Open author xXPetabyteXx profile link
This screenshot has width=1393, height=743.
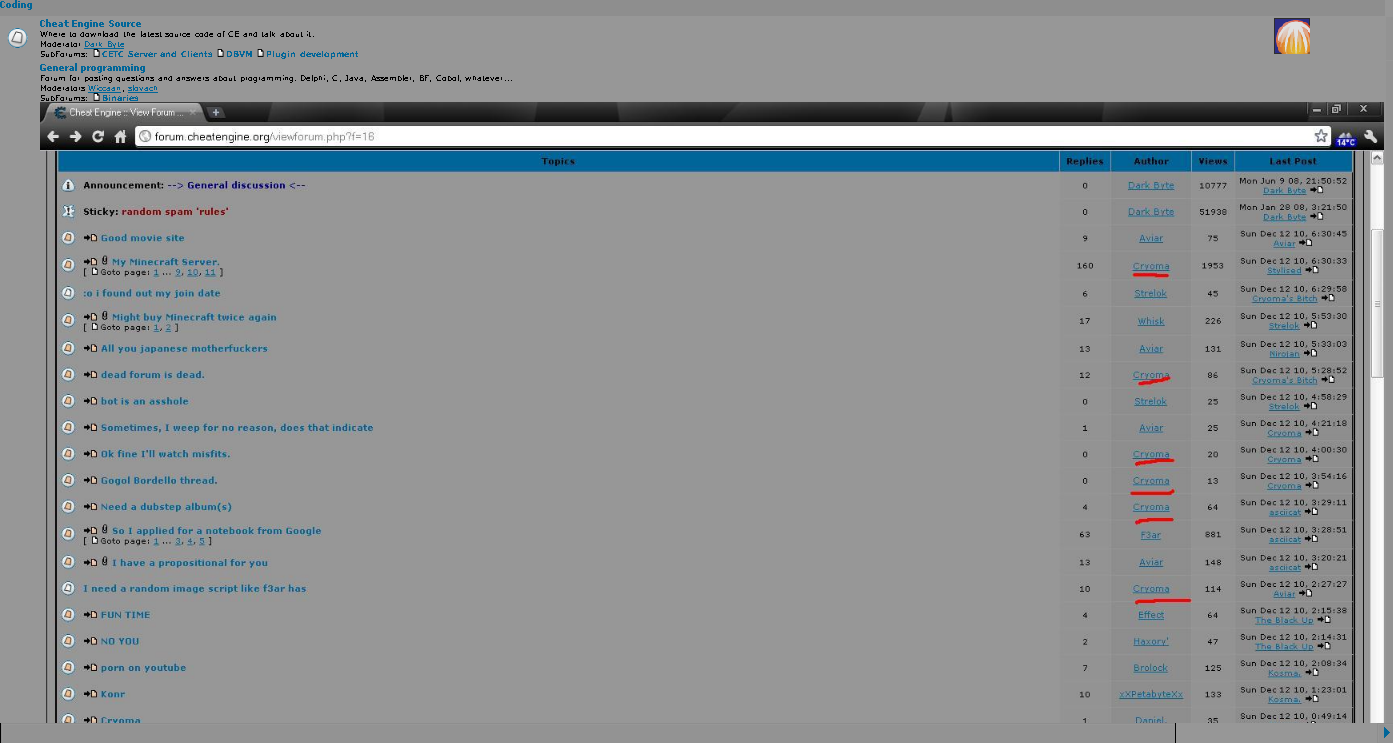(x=1151, y=694)
